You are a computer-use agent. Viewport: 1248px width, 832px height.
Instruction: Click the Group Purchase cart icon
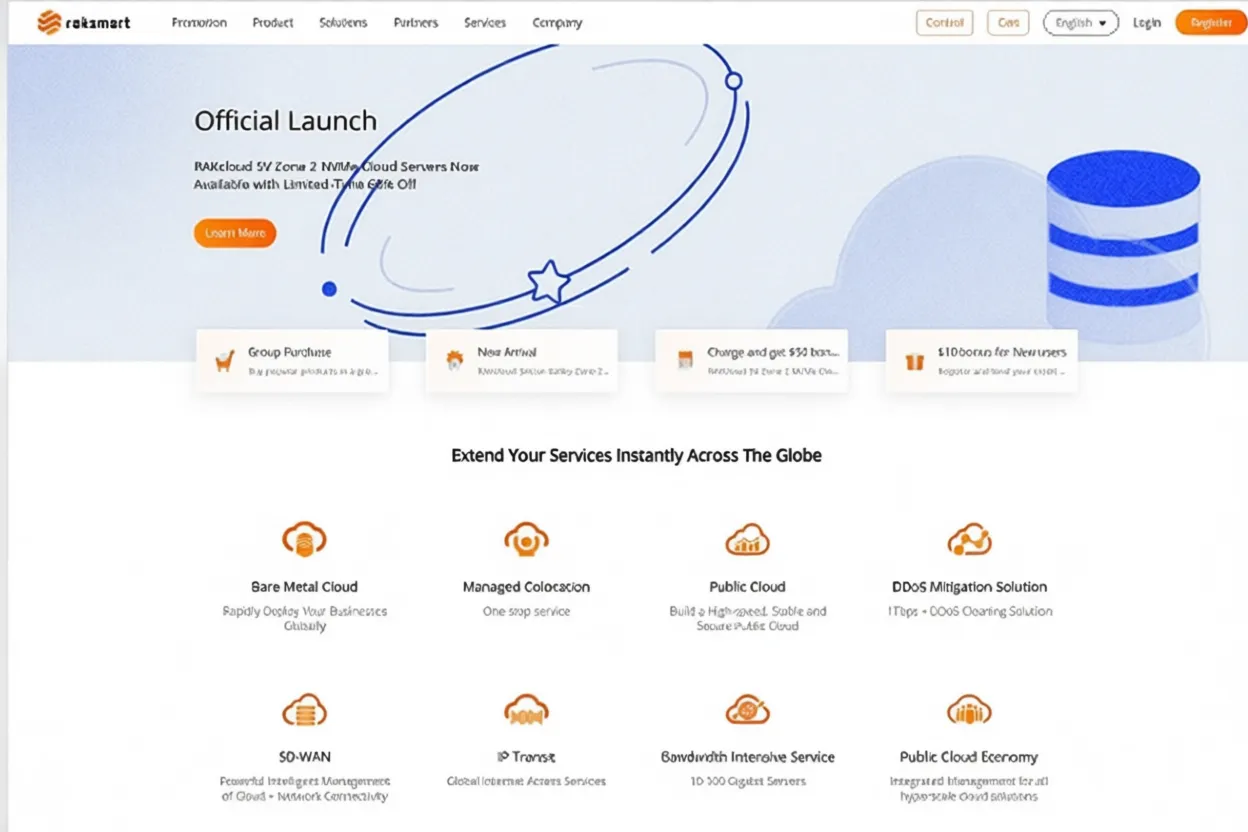pyautogui.click(x=226, y=362)
